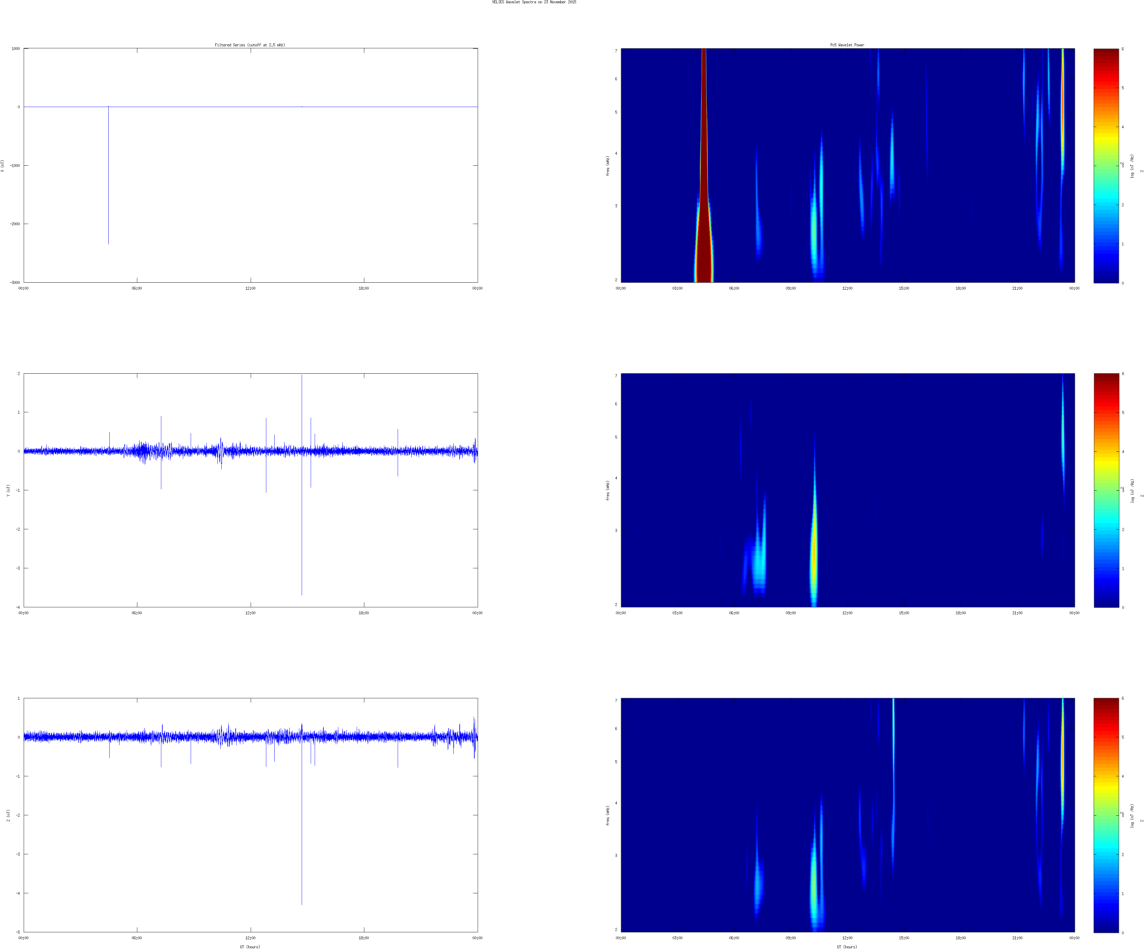Click the 15:00 tick under X wavelet plot

coord(904,288)
